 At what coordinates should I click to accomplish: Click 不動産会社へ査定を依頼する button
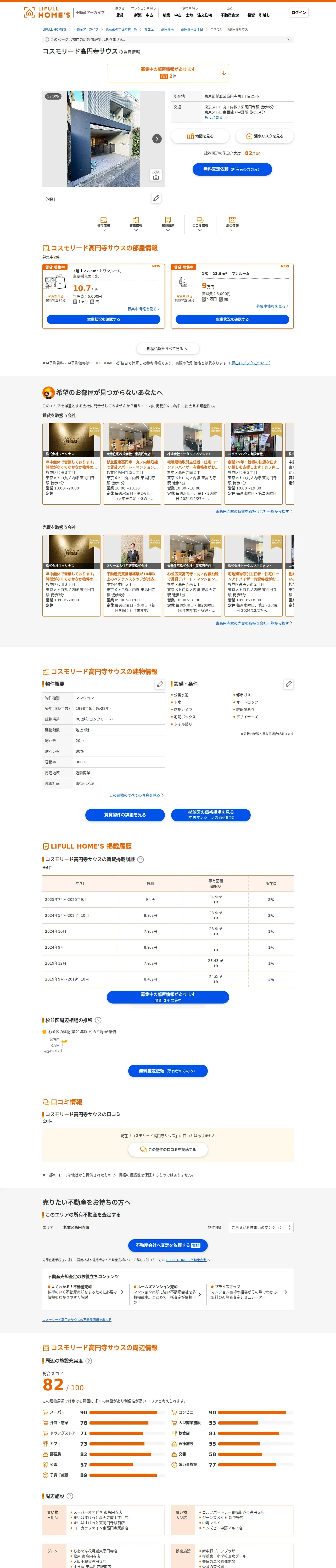[168, 1246]
